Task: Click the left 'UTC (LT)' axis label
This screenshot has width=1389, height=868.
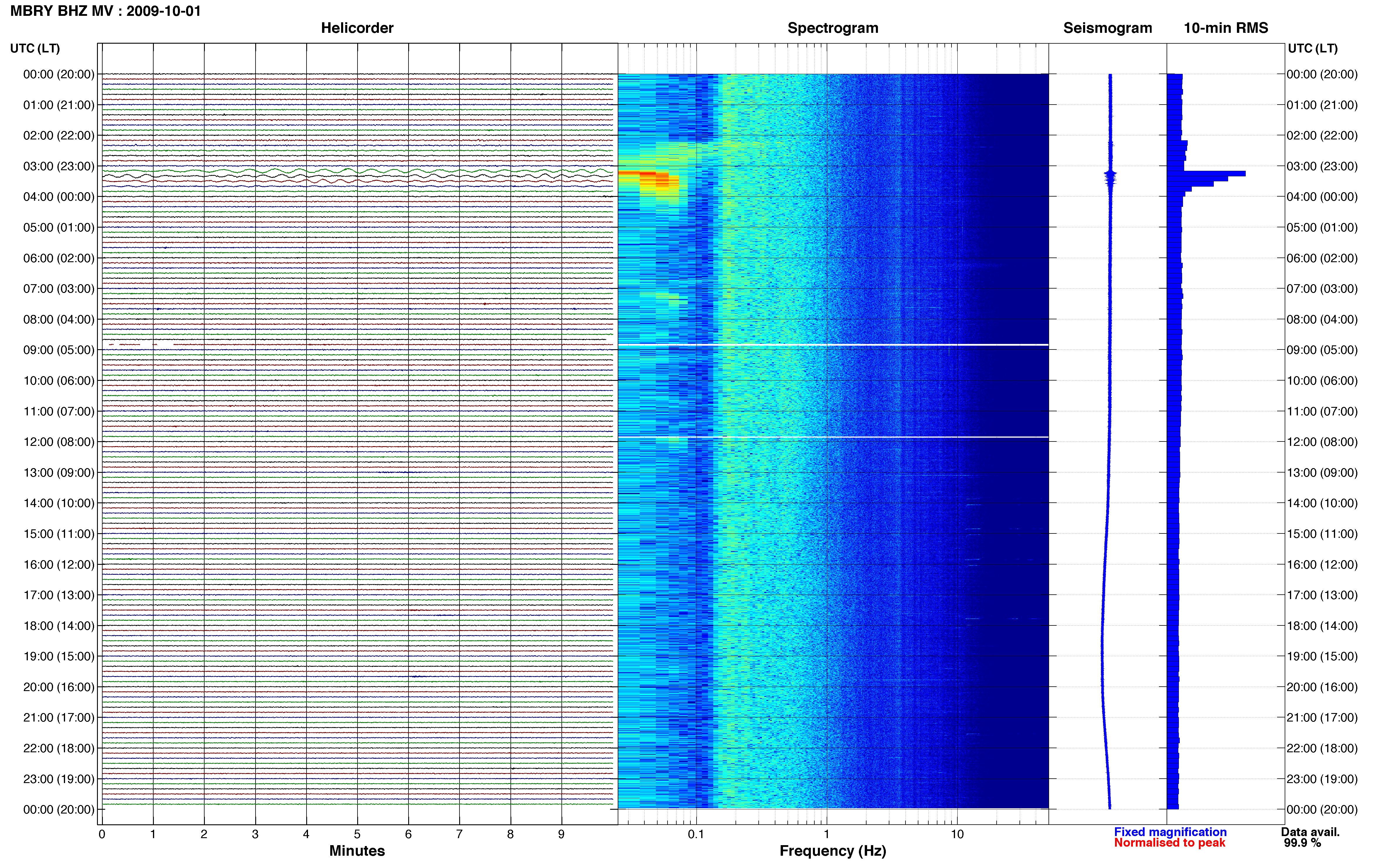Action: click(35, 48)
